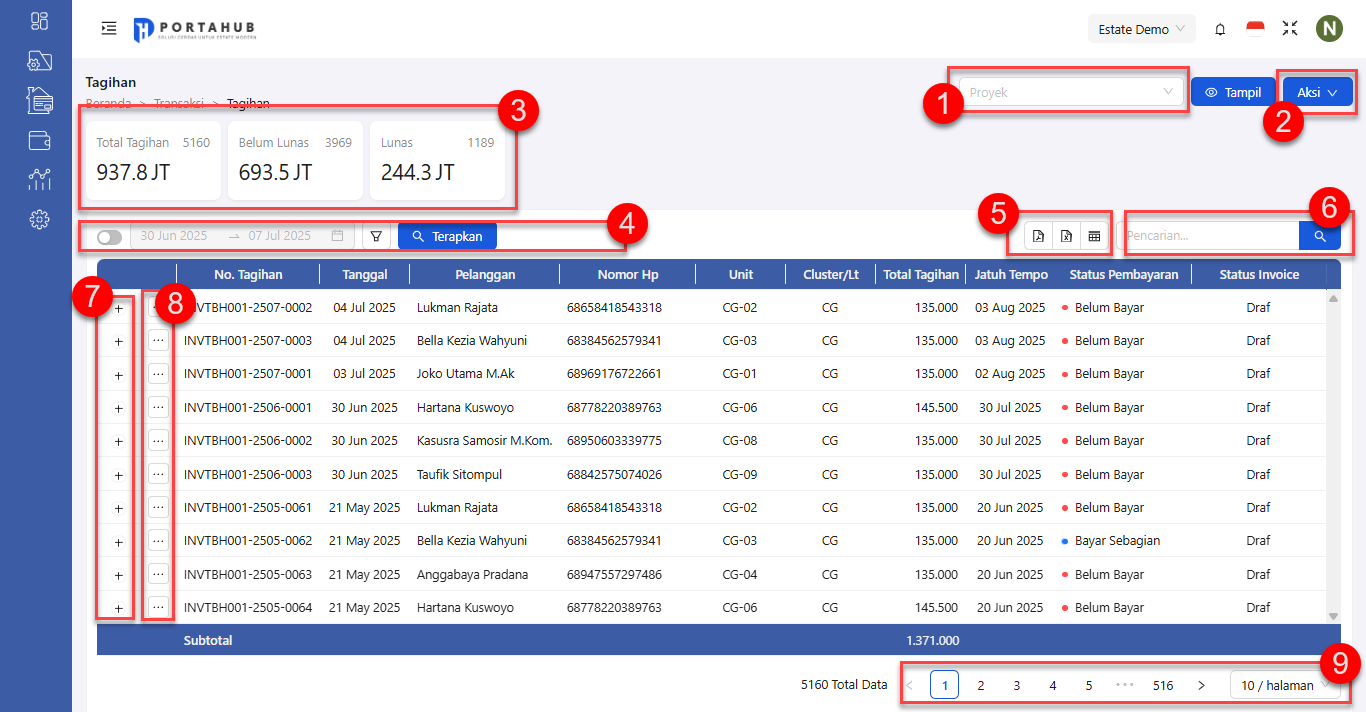This screenshot has width=1366, height=712.
Task: Open notifications bell
Action: 1220,29
